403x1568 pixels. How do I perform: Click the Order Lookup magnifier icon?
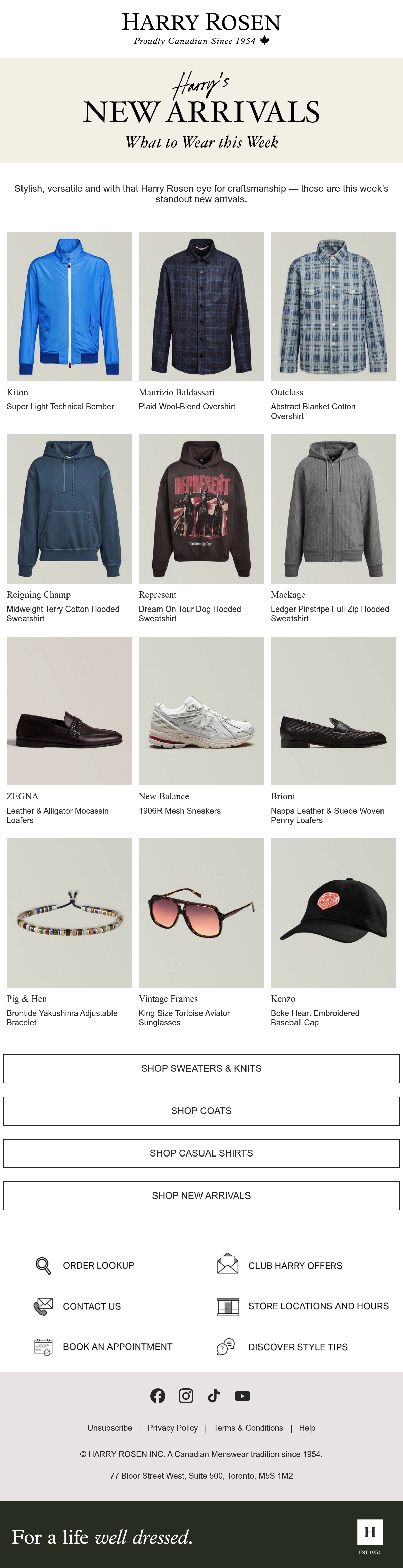(43, 1265)
